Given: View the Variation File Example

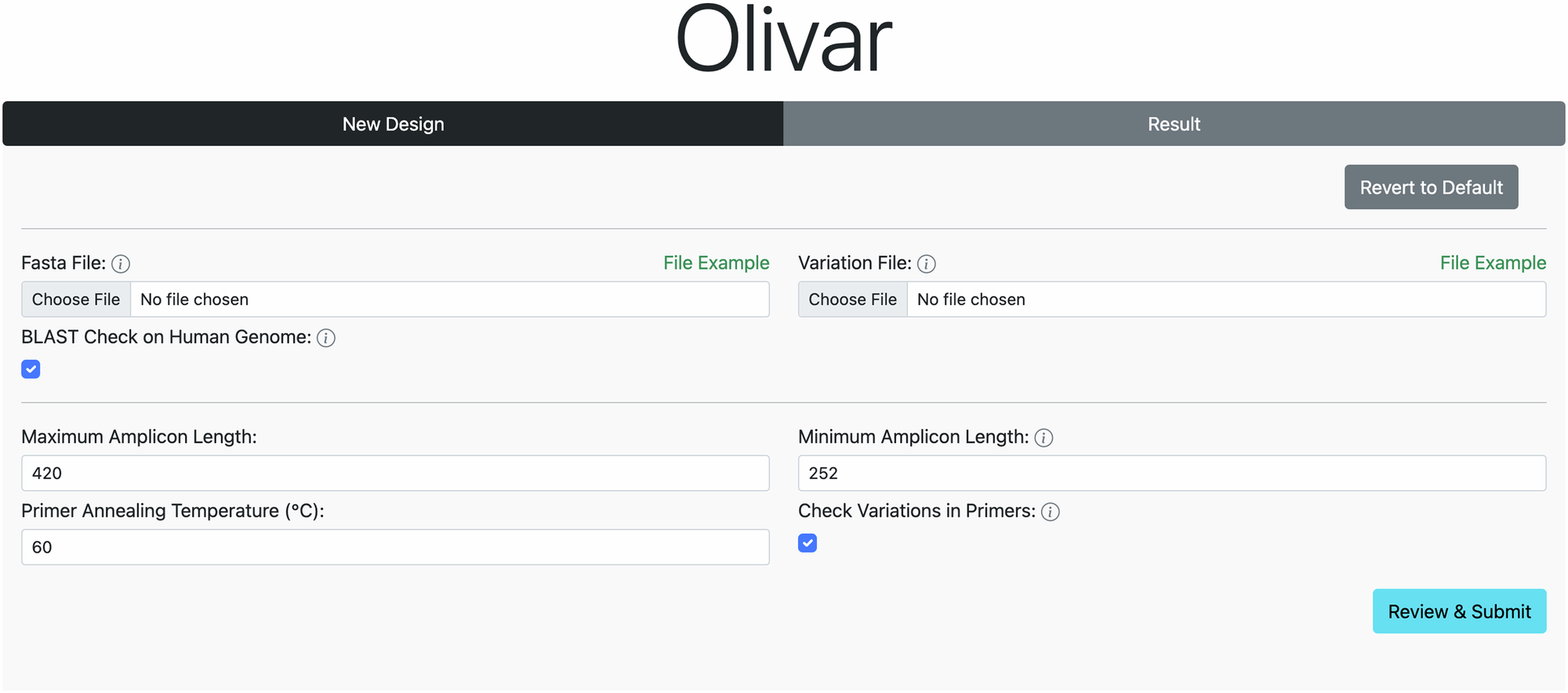Looking at the screenshot, I should click(1493, 263).
